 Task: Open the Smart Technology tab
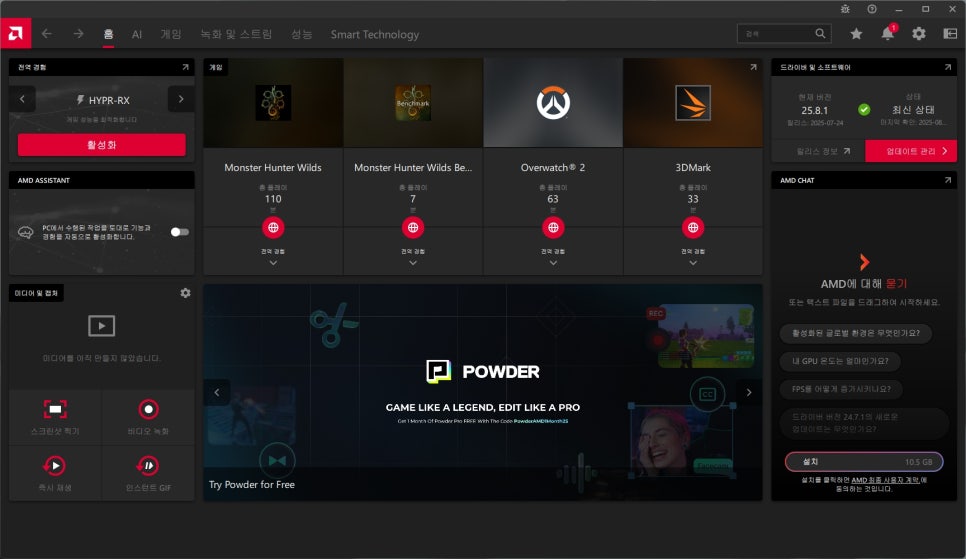tap(375, 35)
